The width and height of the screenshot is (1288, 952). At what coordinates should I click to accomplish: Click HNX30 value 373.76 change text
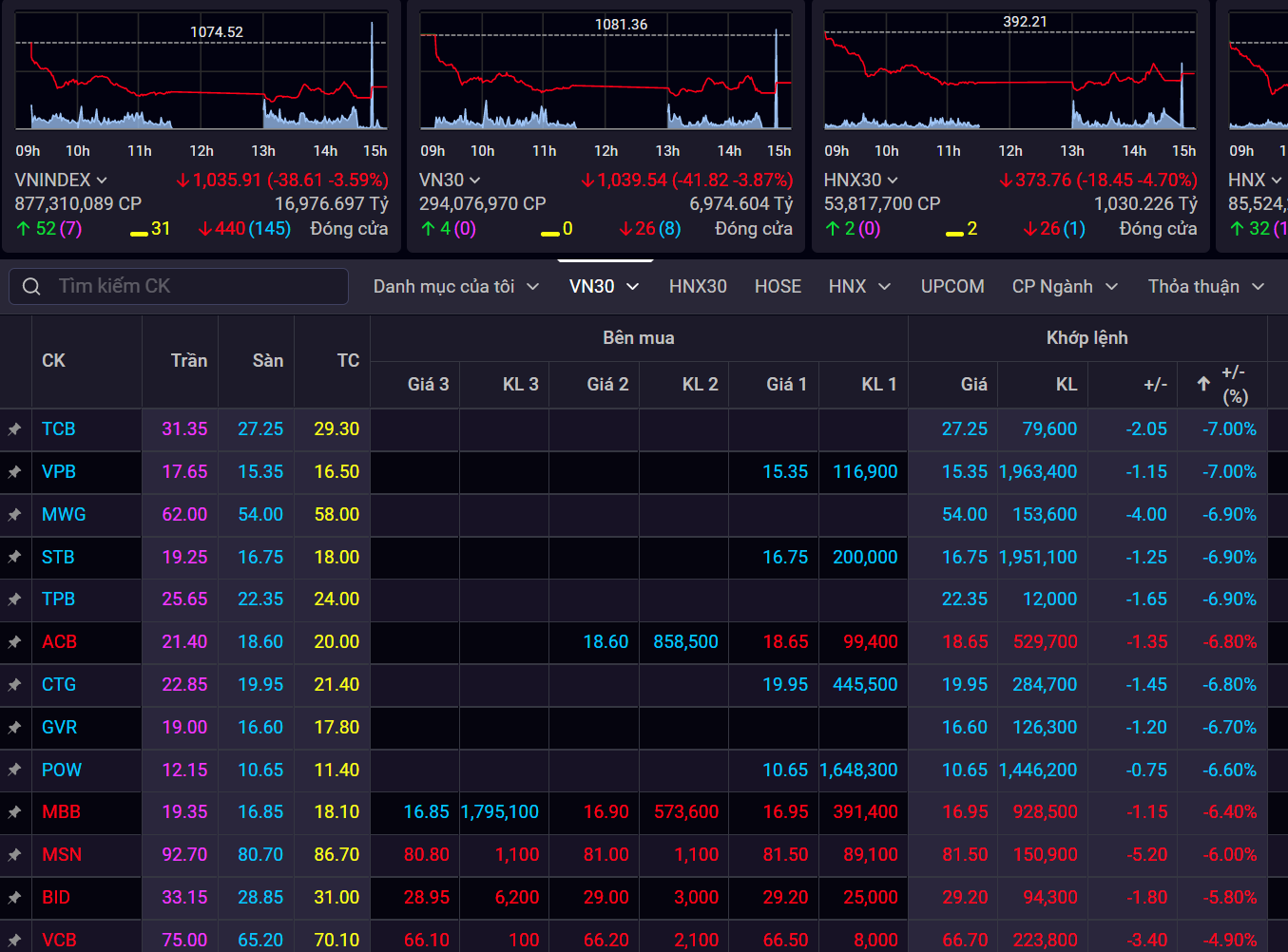1098,181
